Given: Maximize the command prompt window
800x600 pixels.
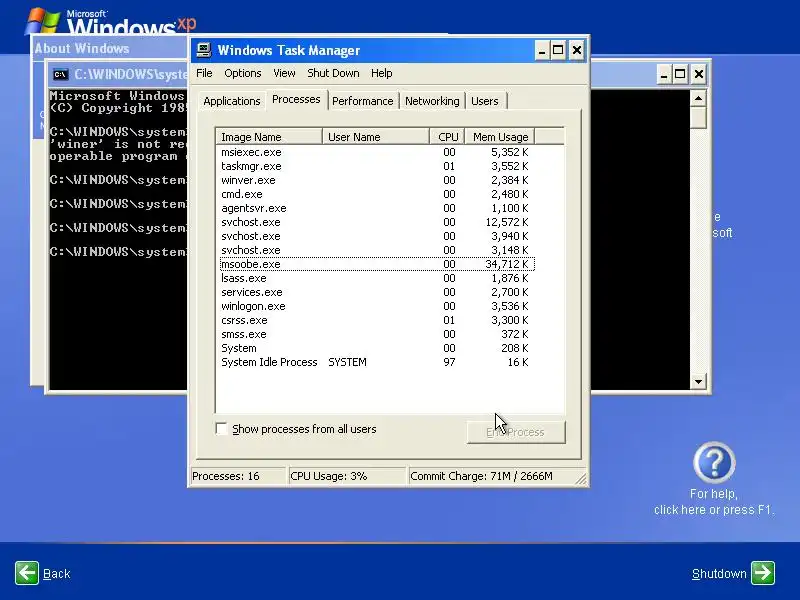Looking at the screenshot, I should point(680,74).
